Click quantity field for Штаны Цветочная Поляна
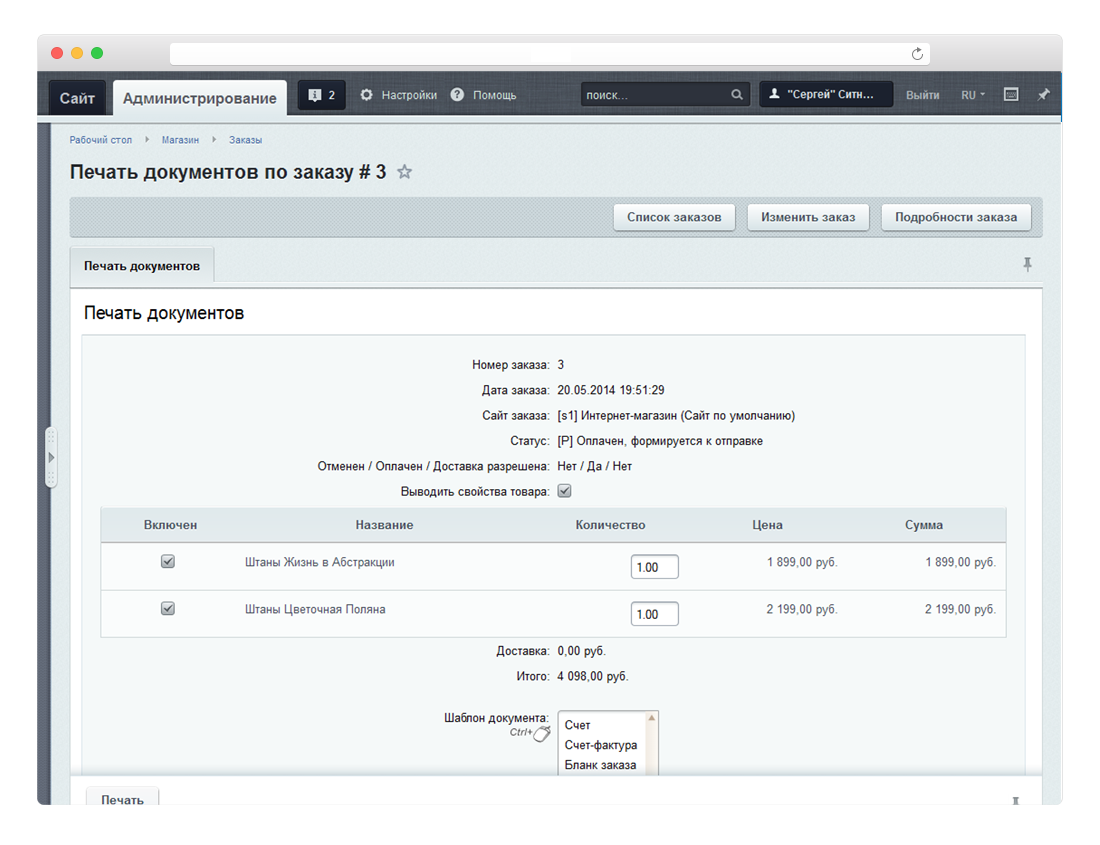1100x845 pixels. (654, 614)
